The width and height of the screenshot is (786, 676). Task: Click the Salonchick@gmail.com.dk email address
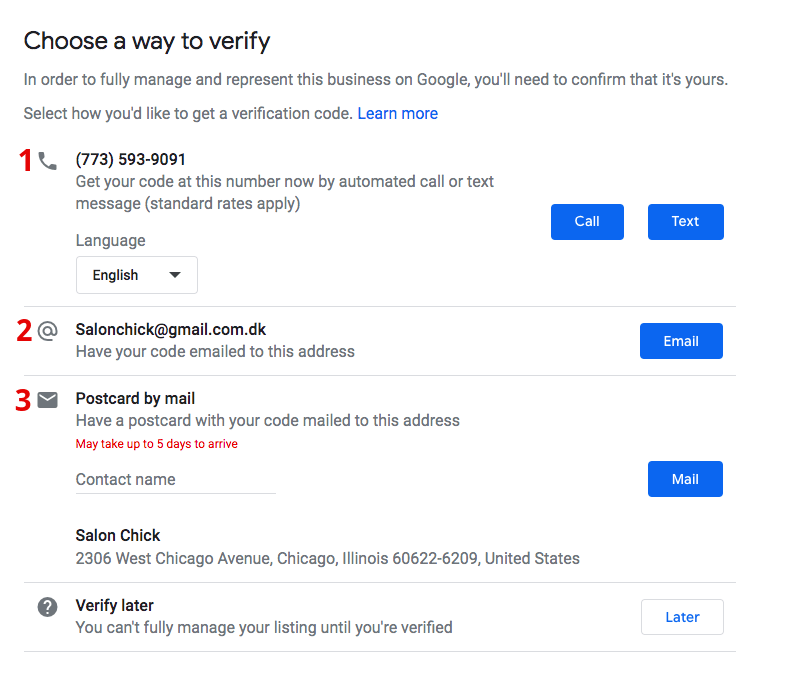point(171,330)
